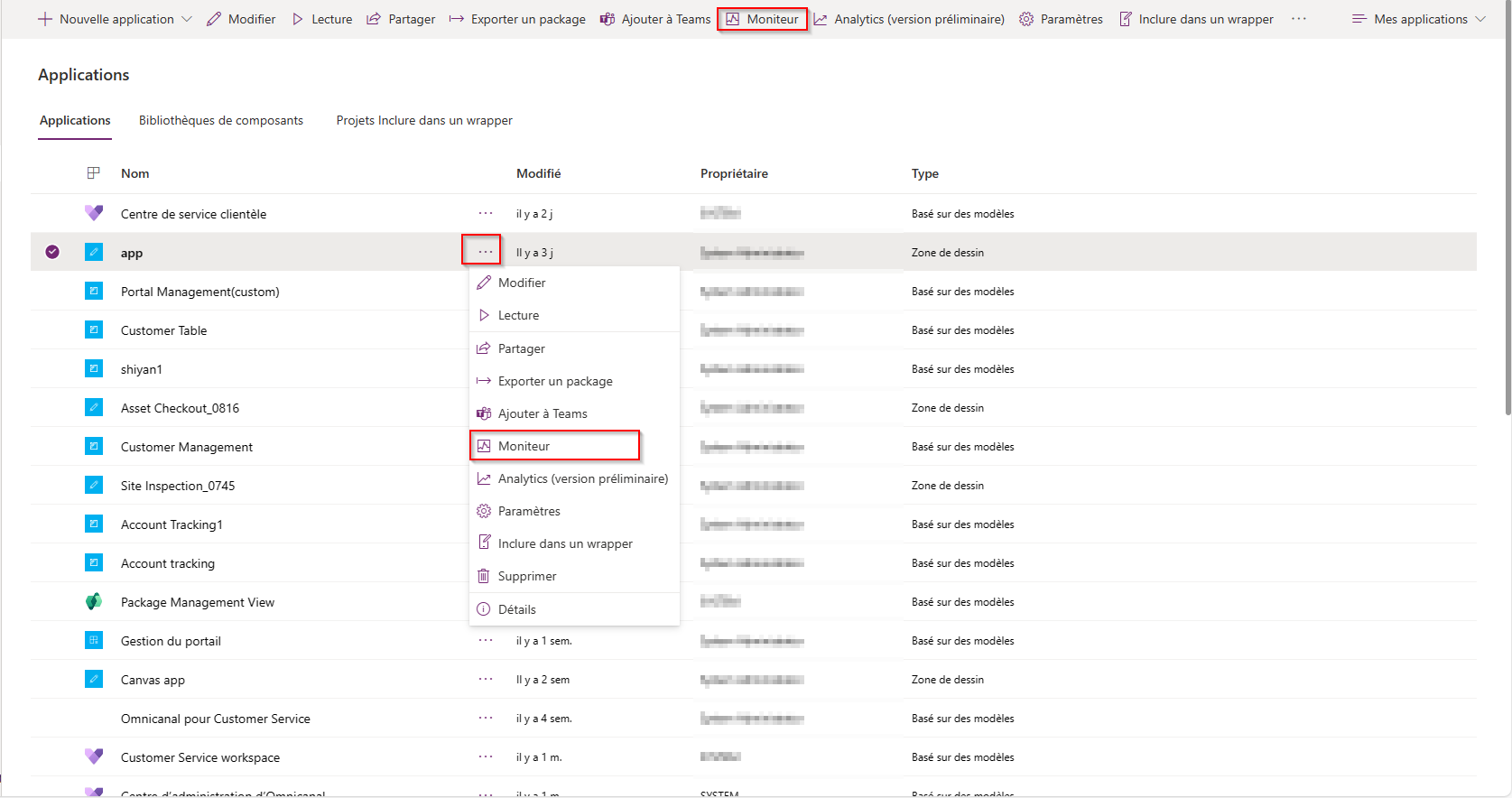This screenshot has width=1512, height=798.
Task: Click Exporter un package in top toolbar
Action: (517, 19)
